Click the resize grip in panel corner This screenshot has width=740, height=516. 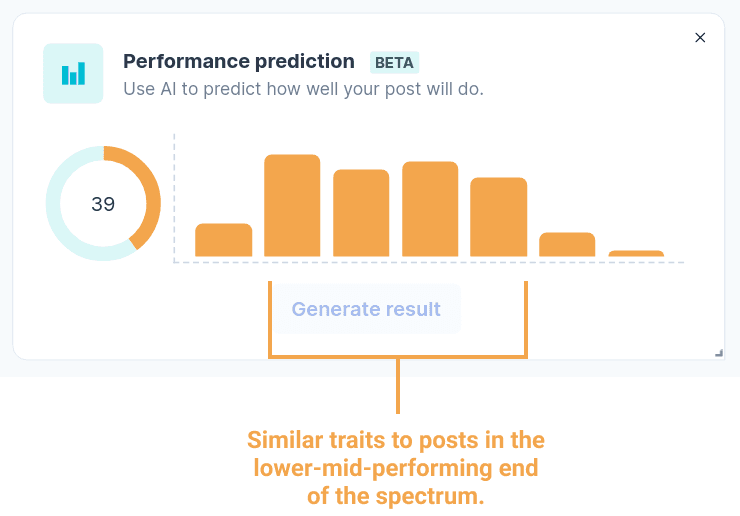click(719, 353)
